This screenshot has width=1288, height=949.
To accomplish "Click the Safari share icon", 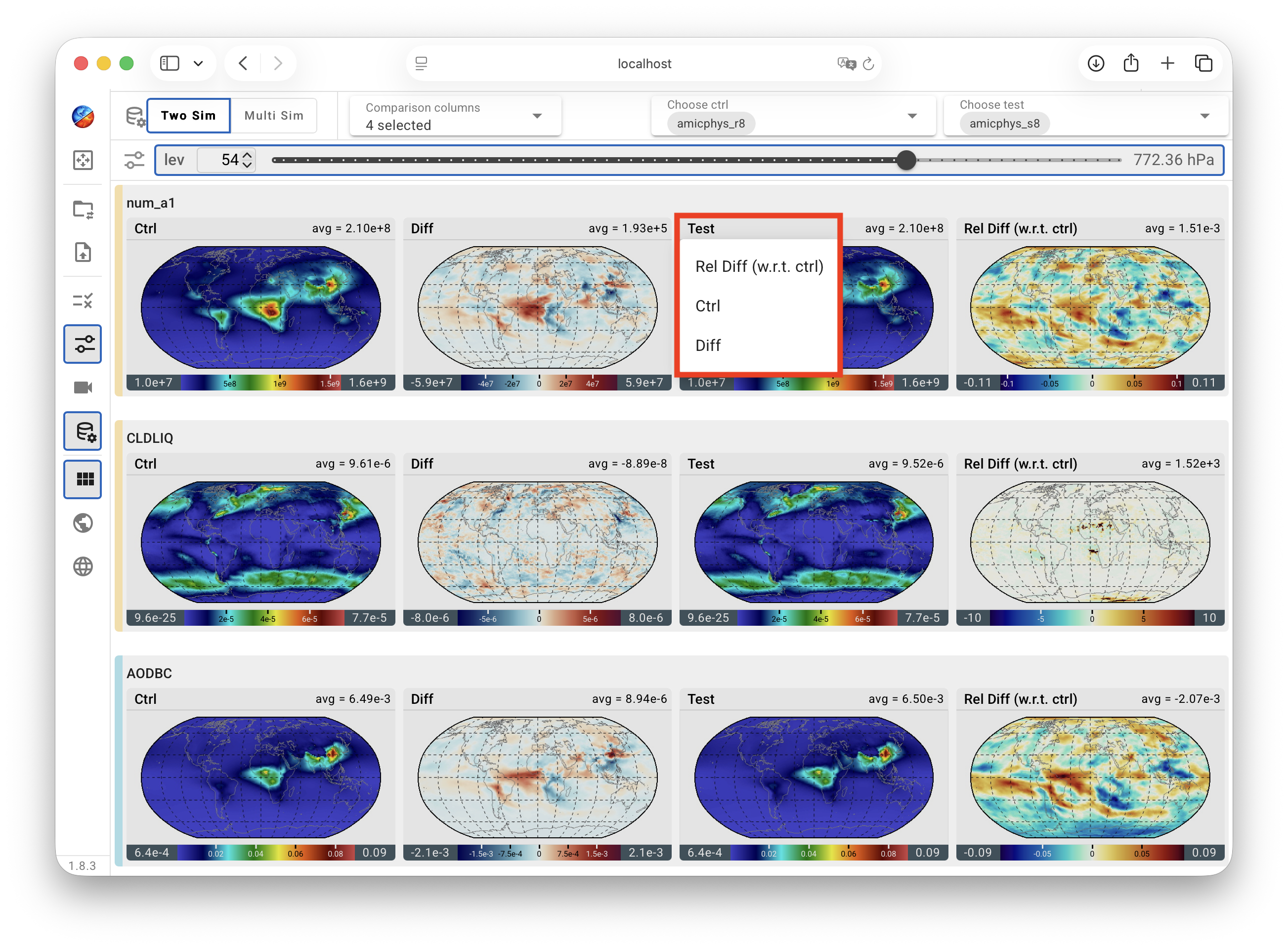I will pyautogui.click(x=1131, y=62).
